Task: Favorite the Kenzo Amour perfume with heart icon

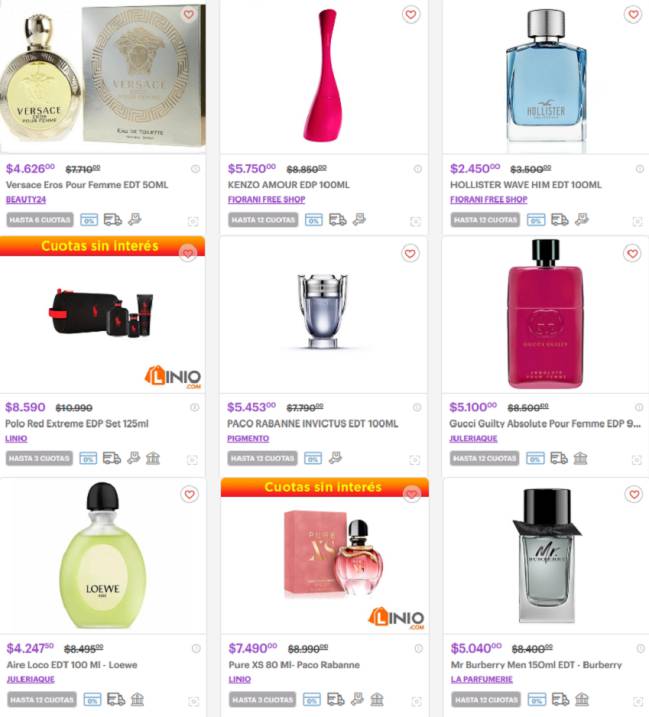Action: point(411,15)
